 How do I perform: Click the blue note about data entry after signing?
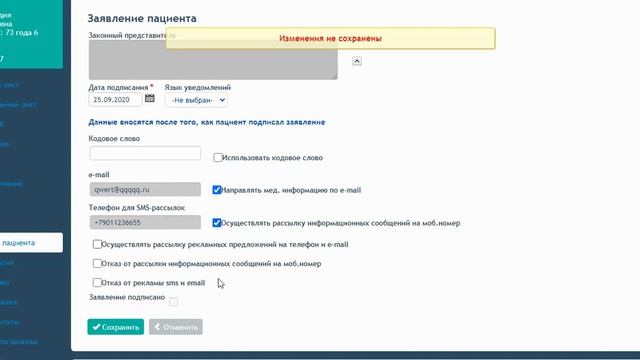(x=207, y=122)
